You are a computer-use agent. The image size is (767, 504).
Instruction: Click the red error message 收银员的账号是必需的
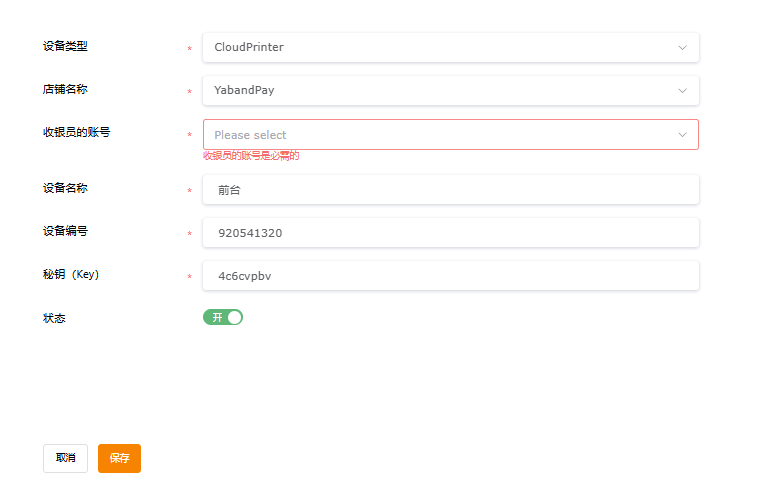(x=251, y=156)
